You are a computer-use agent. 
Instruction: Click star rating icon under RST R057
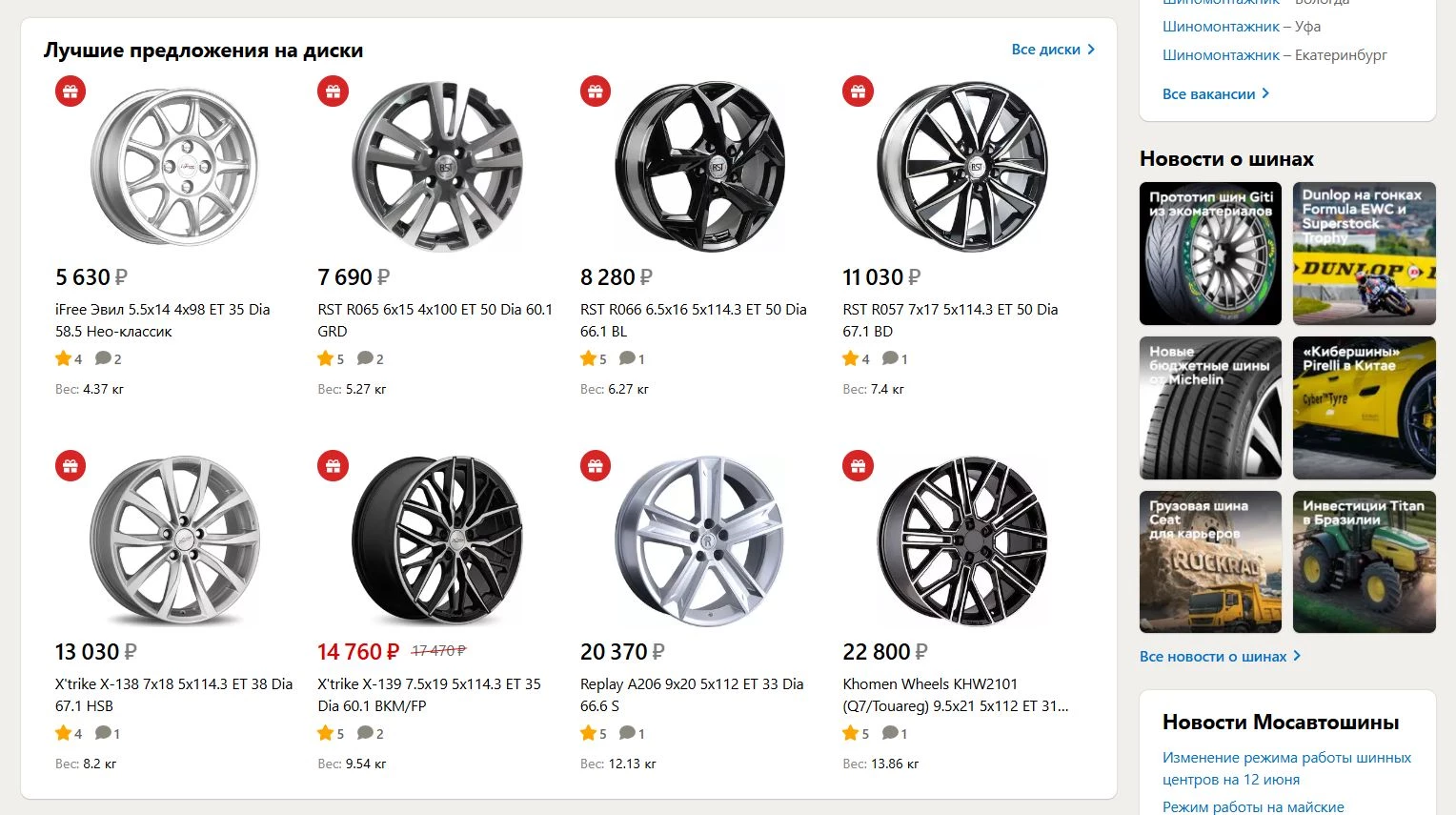click(x=851, y=358)
